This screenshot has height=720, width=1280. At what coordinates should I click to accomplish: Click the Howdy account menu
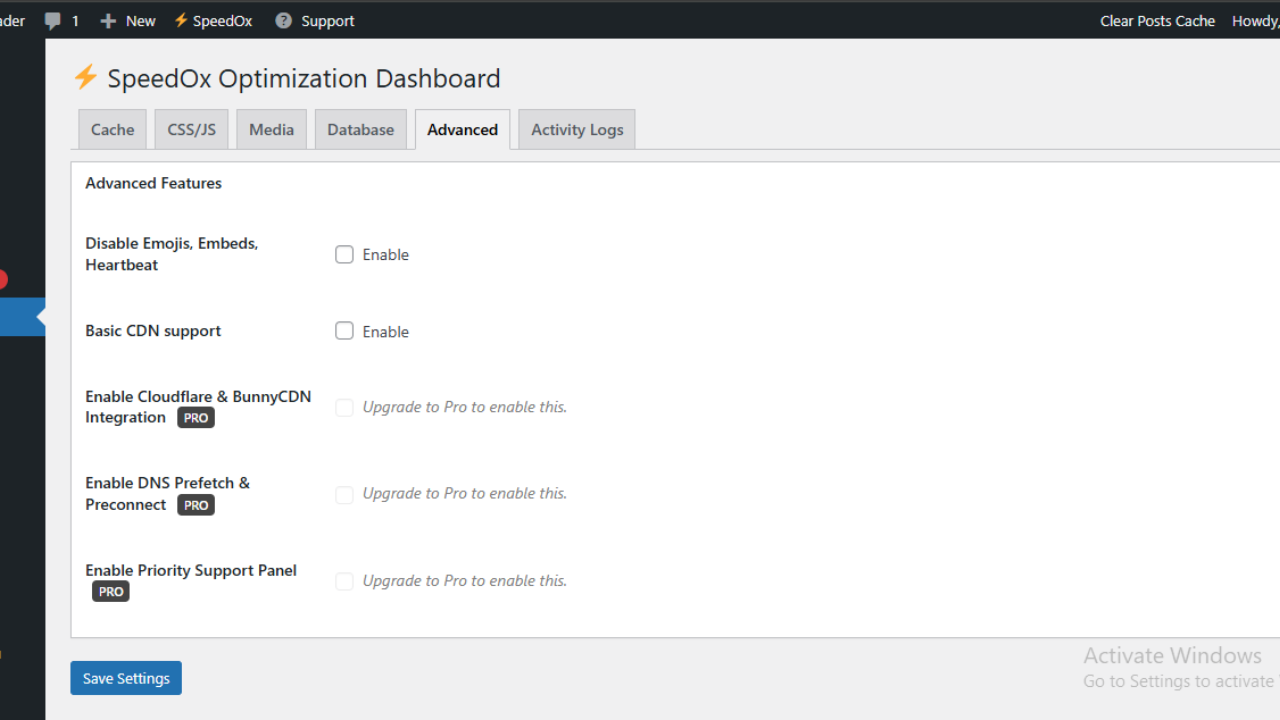pyautogui.click(x=1256, y=21)
